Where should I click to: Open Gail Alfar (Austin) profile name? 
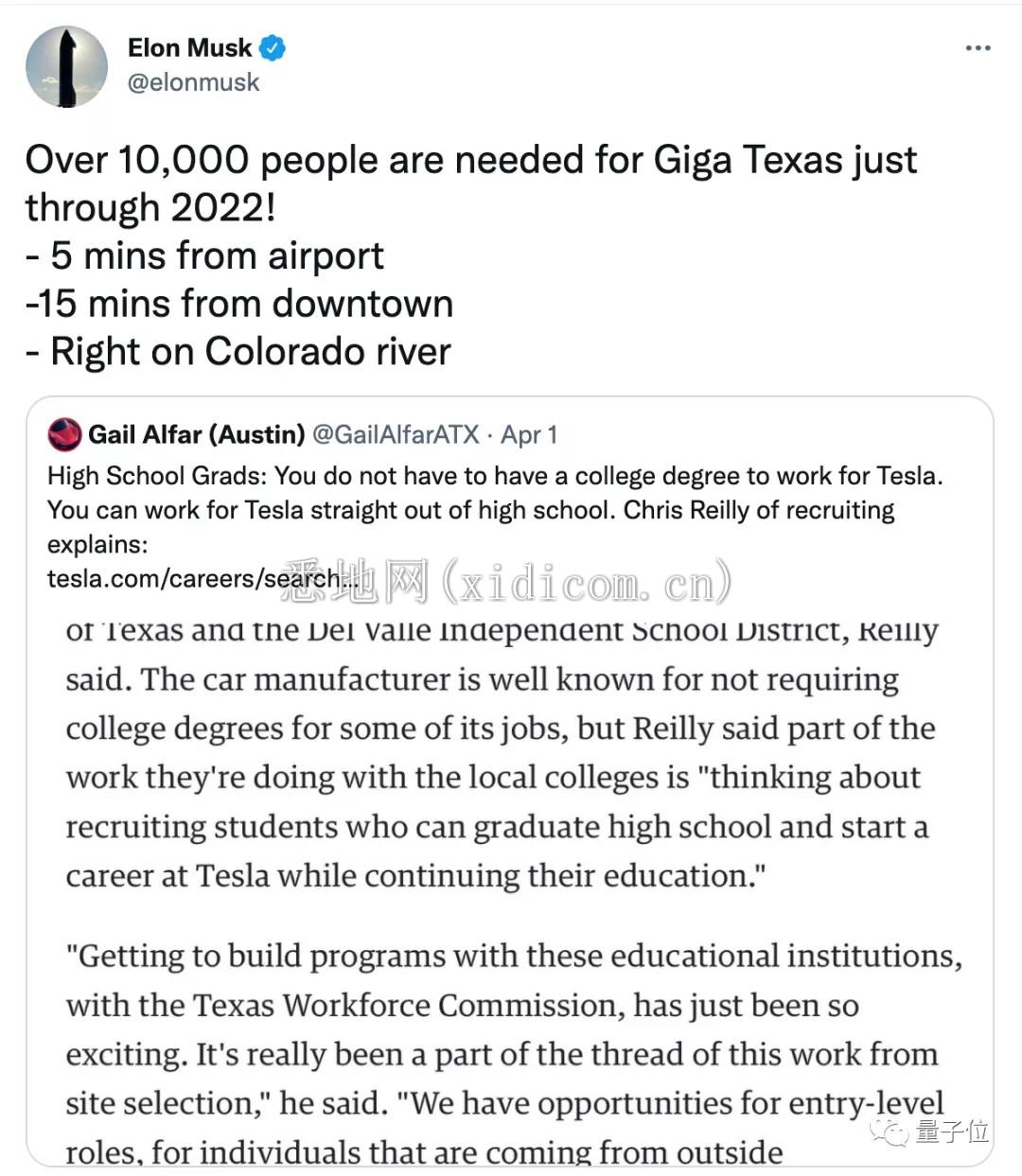[x=197, y=434]
